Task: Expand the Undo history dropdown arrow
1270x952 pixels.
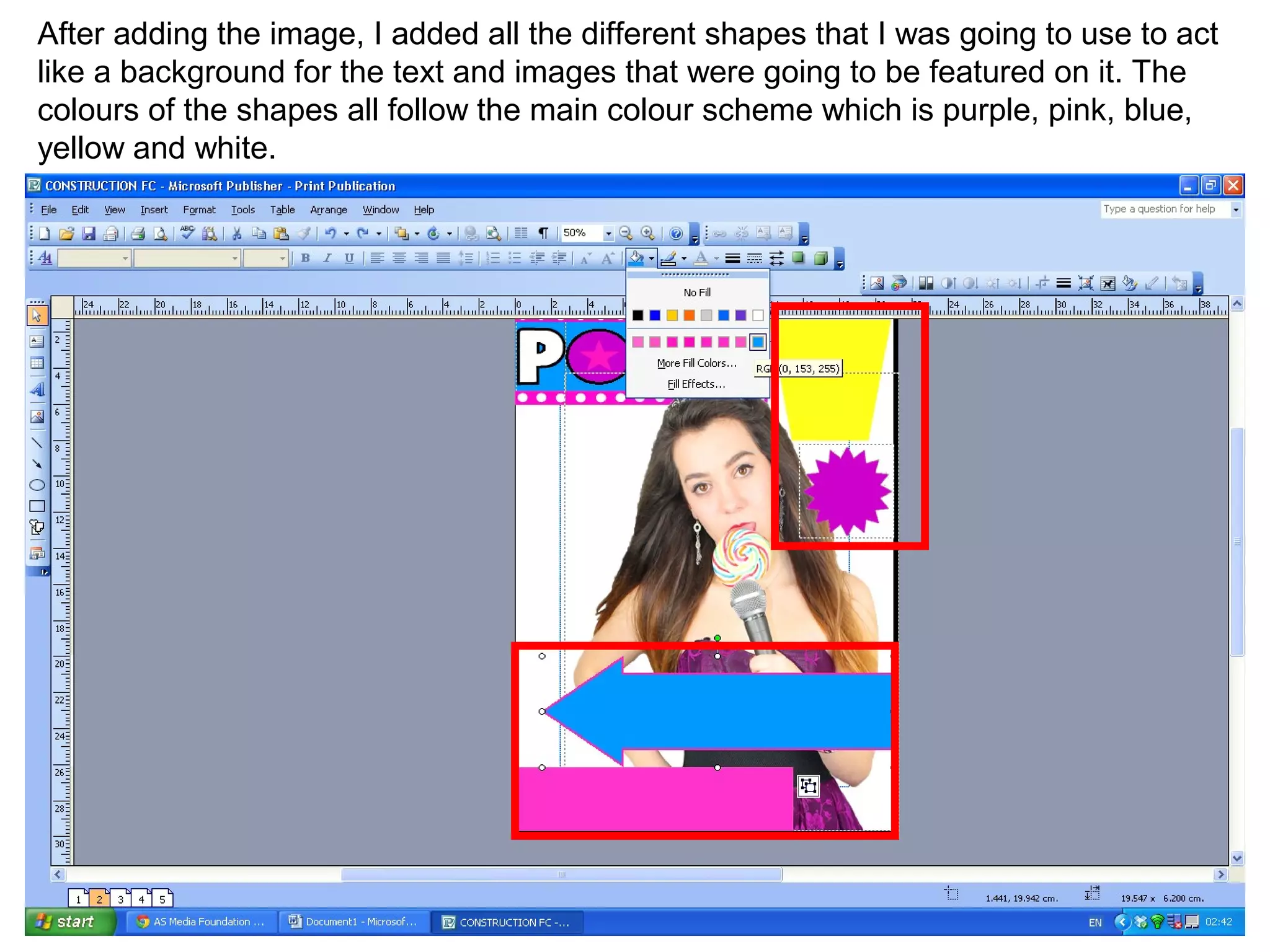Action: (x=347, y=234)
